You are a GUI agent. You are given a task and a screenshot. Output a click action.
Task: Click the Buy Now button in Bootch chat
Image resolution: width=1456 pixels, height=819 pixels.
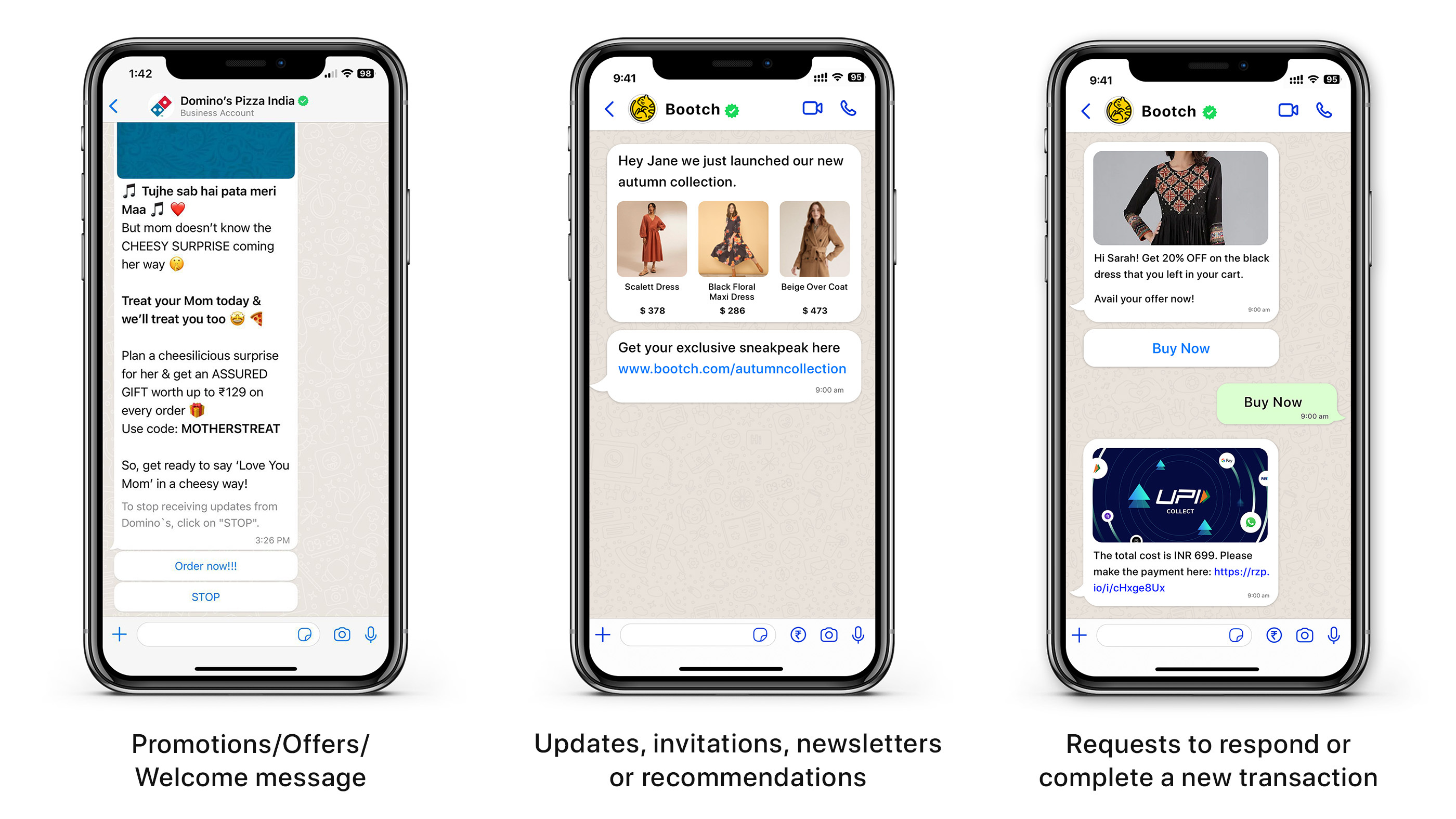coord(1180,347)
